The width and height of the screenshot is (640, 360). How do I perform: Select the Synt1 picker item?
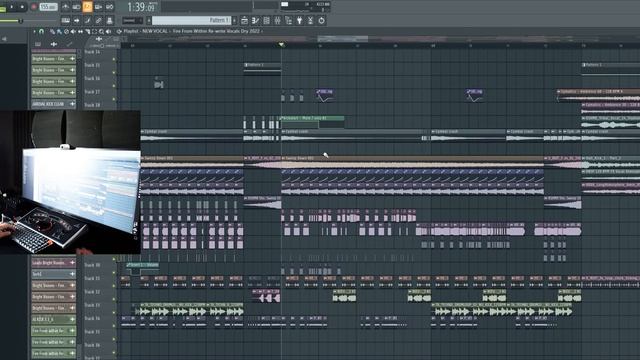click(x=53, y=274)
